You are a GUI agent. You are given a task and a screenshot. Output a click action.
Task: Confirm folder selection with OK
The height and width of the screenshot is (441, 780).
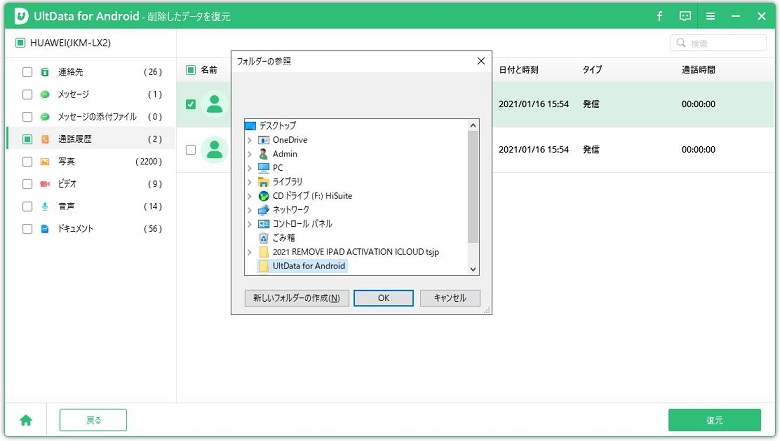[384, 298]
